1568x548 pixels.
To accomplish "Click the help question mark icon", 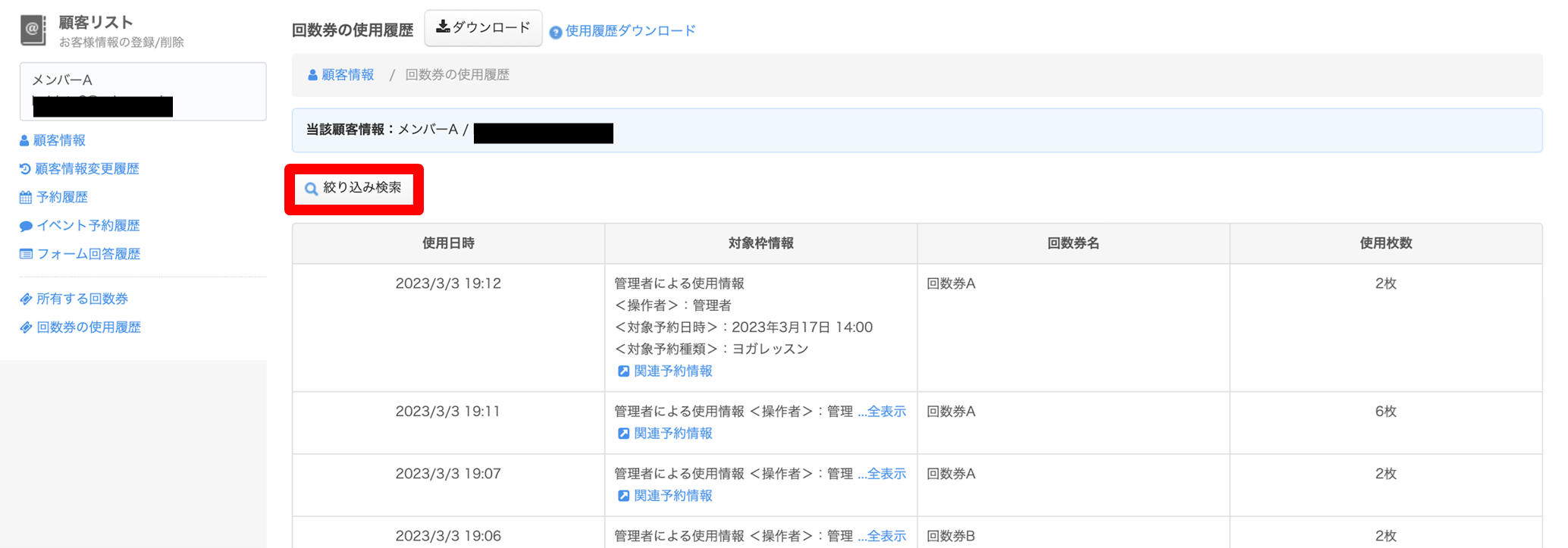I will (555, 32).
